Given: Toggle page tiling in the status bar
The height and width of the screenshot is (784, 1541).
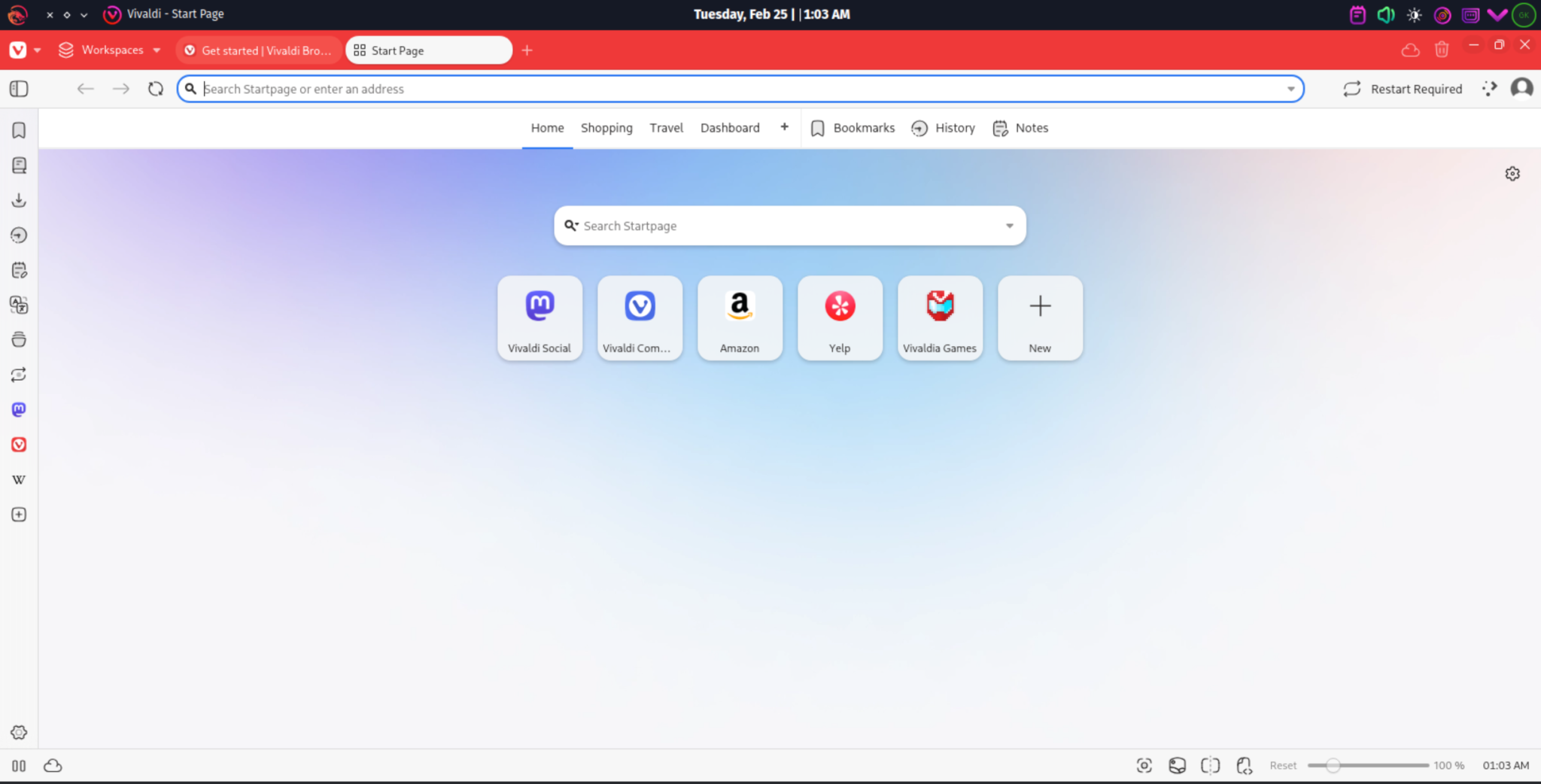Looking at the screenshot, I should [x=1211, y=765].
